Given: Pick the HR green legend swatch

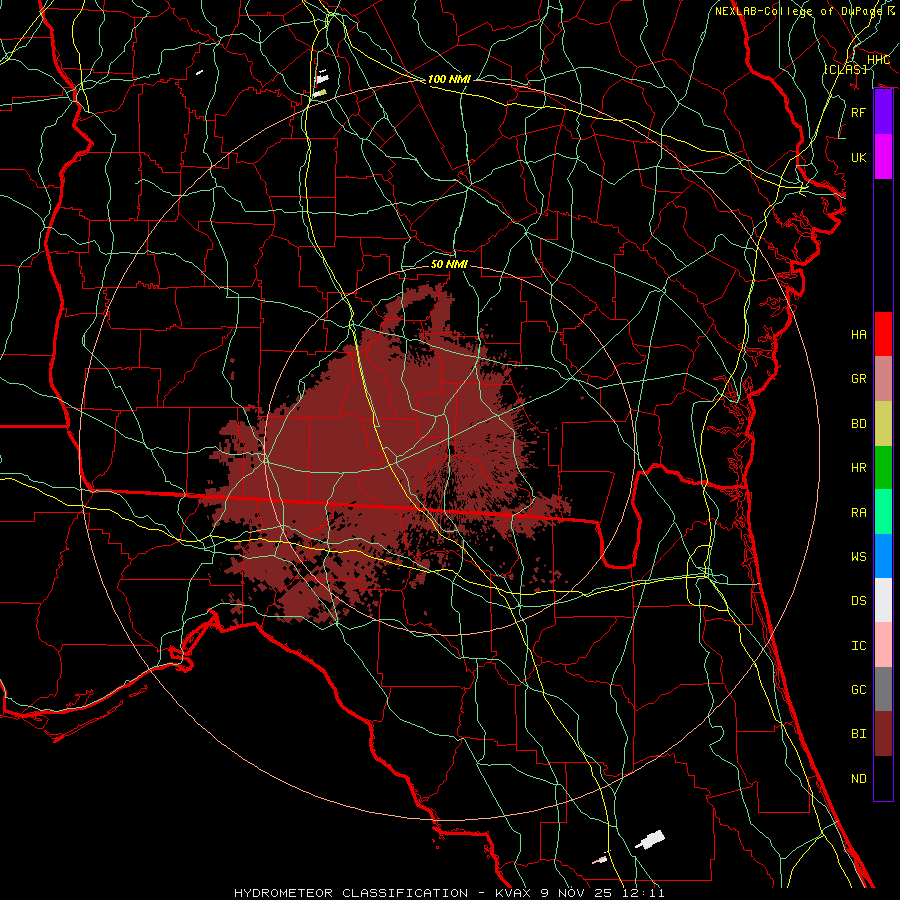Looking at the screenshot, I should (883, 467).
